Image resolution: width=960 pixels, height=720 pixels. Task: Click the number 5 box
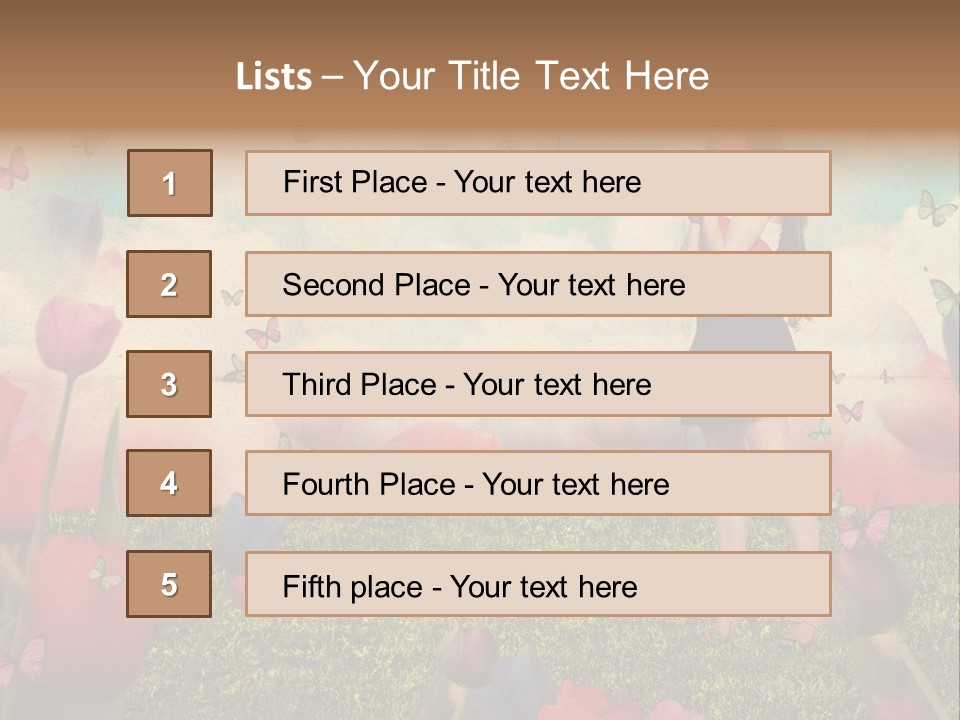pyautogui.click(x=169, y=584)
